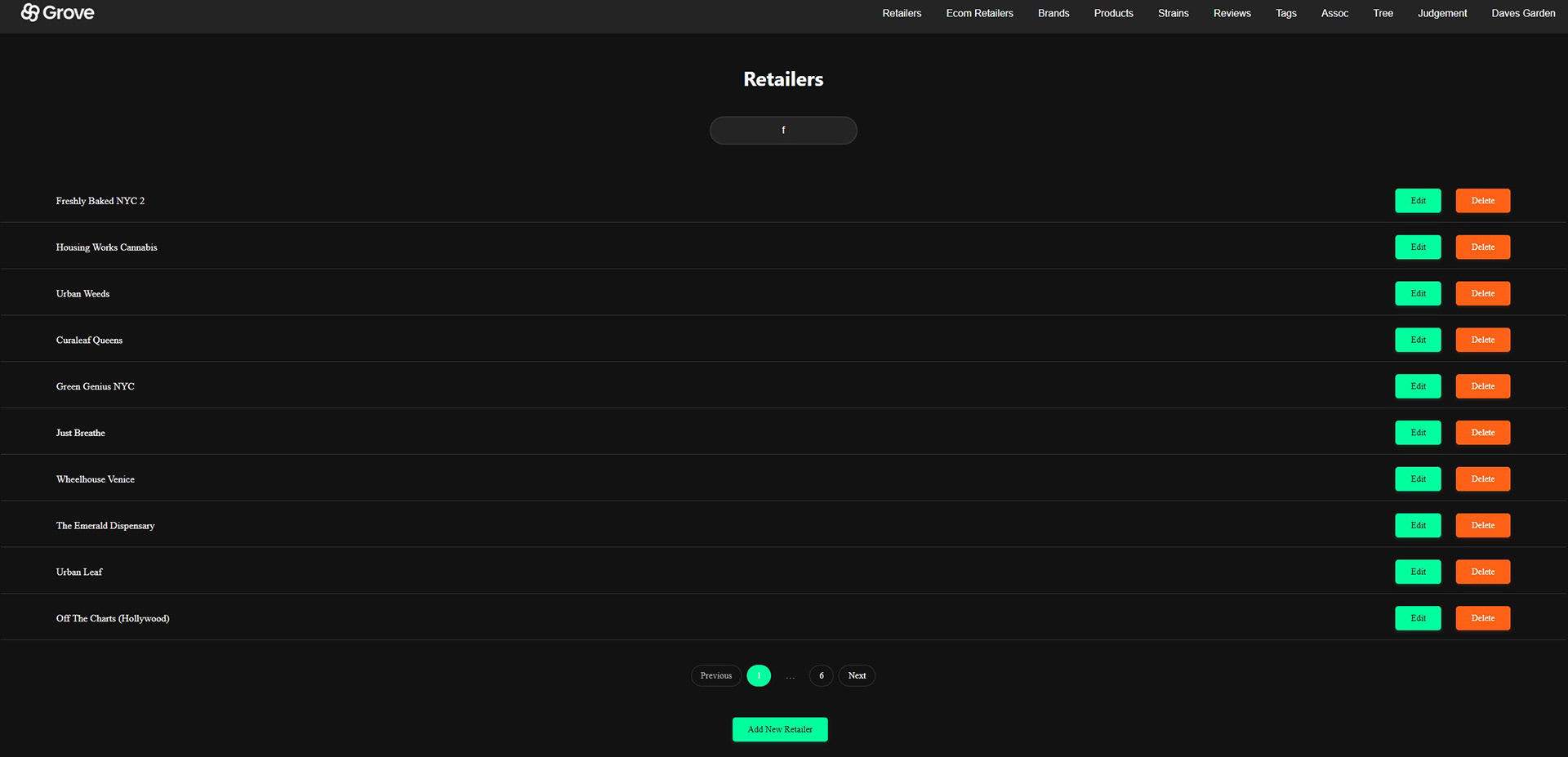
Task: Click the Grove logo
Action: 57,12
